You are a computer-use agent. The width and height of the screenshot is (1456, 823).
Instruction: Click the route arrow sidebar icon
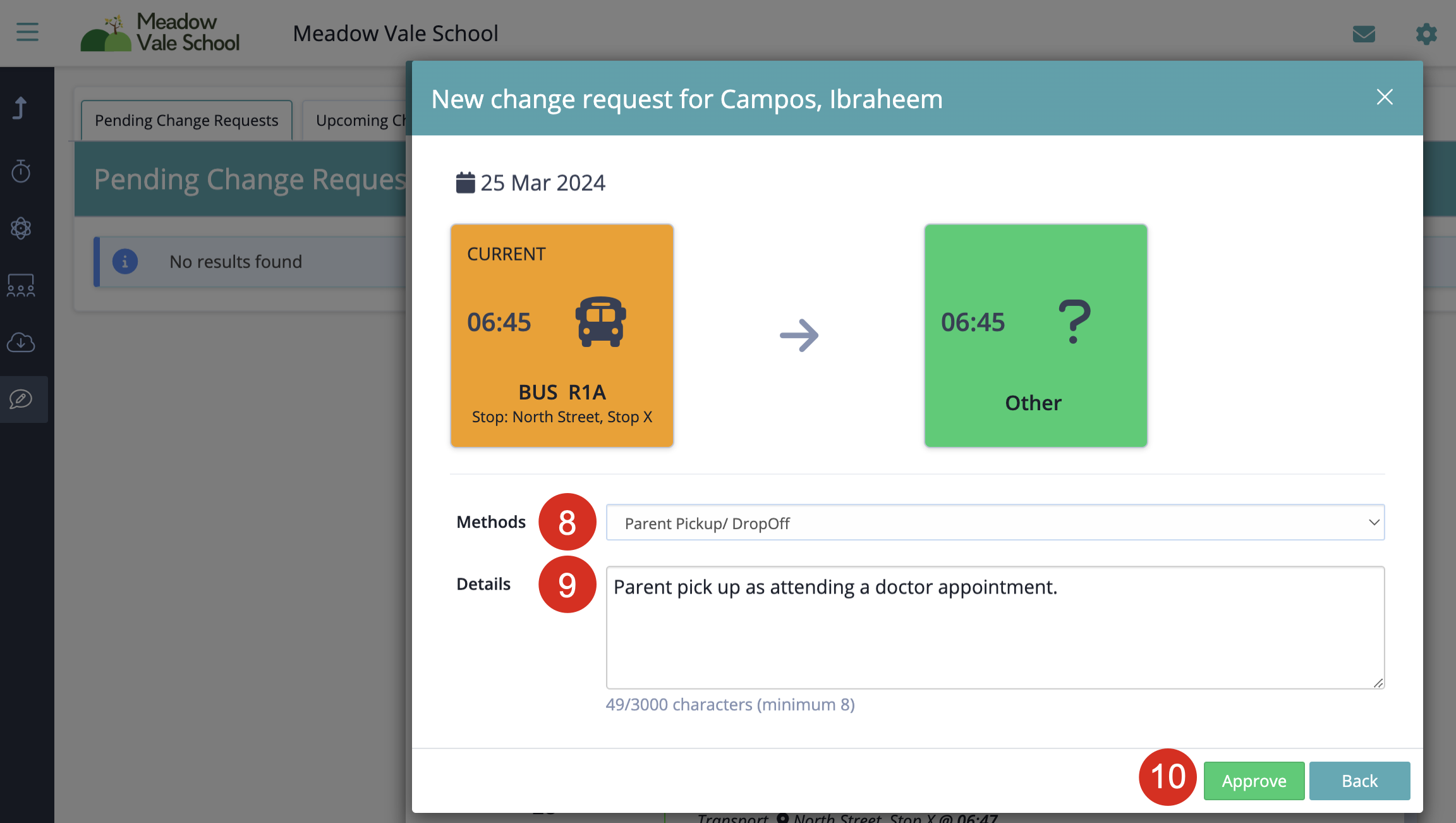[21, 108]
